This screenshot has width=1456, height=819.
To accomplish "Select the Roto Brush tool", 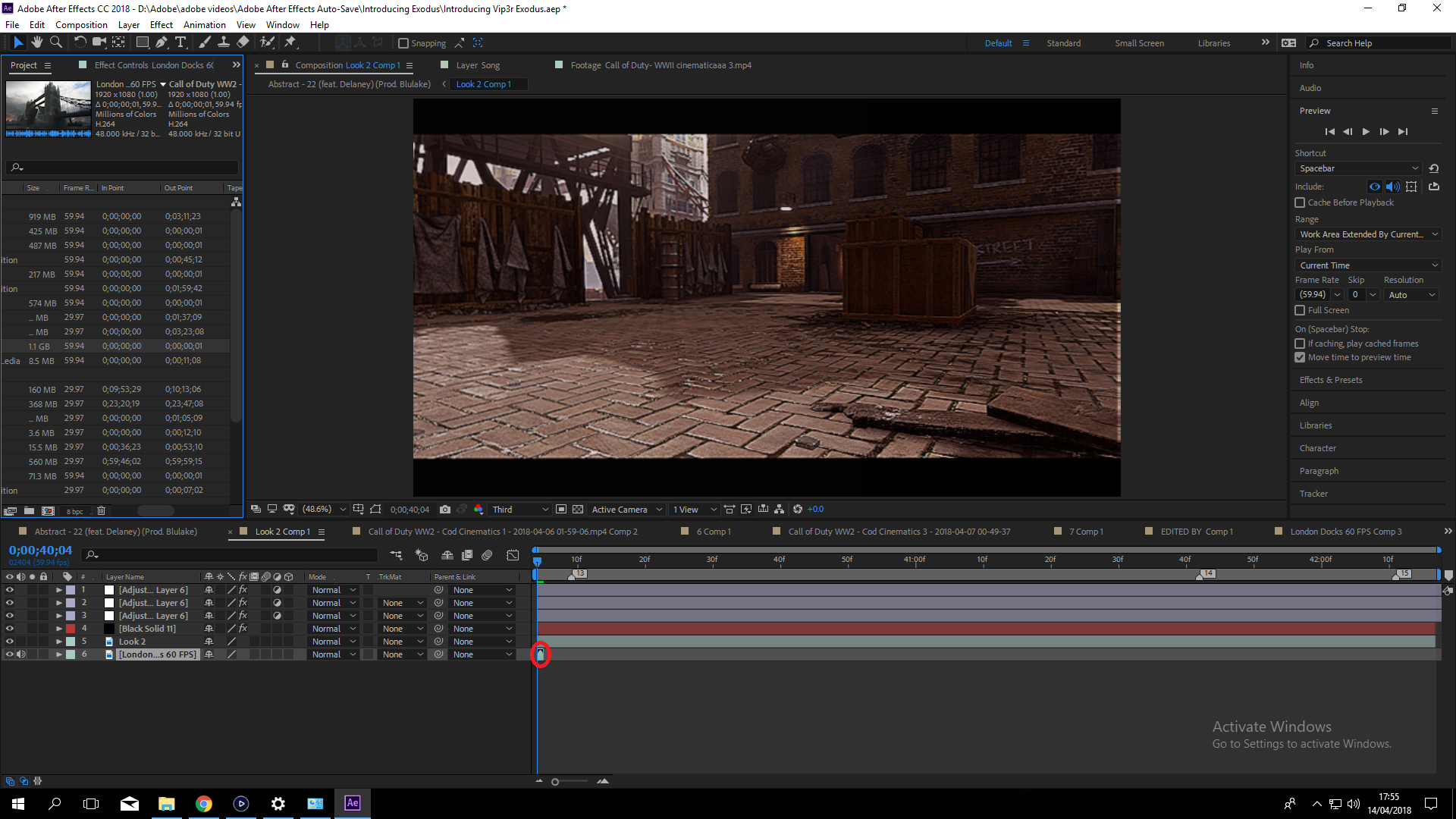I will pyautogui.click(x=267, y=42).
